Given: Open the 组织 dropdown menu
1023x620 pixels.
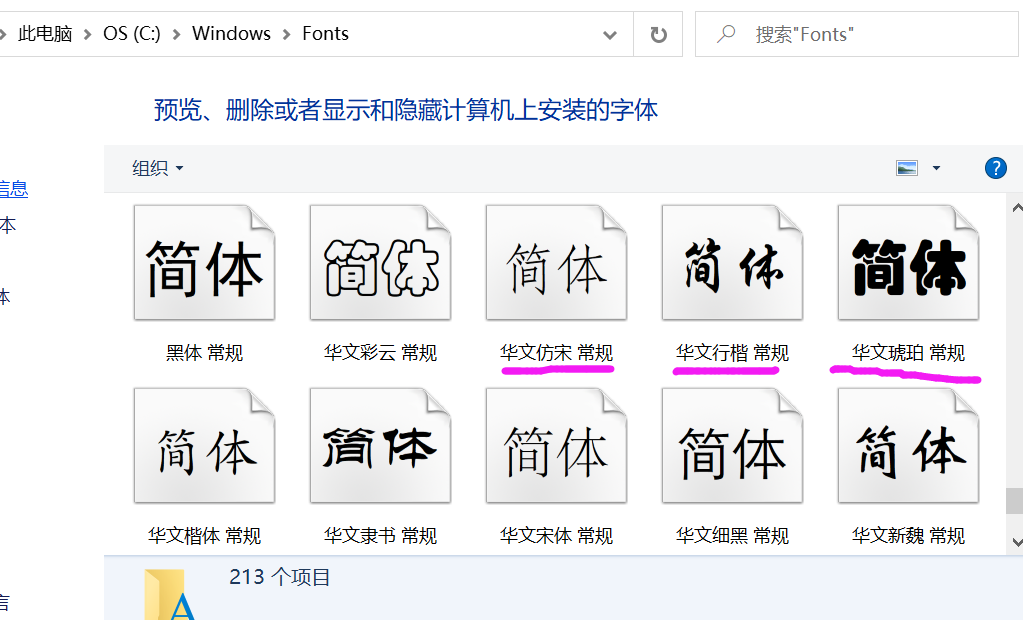Looking at the screenshot, I should click(x=156, y=168).
